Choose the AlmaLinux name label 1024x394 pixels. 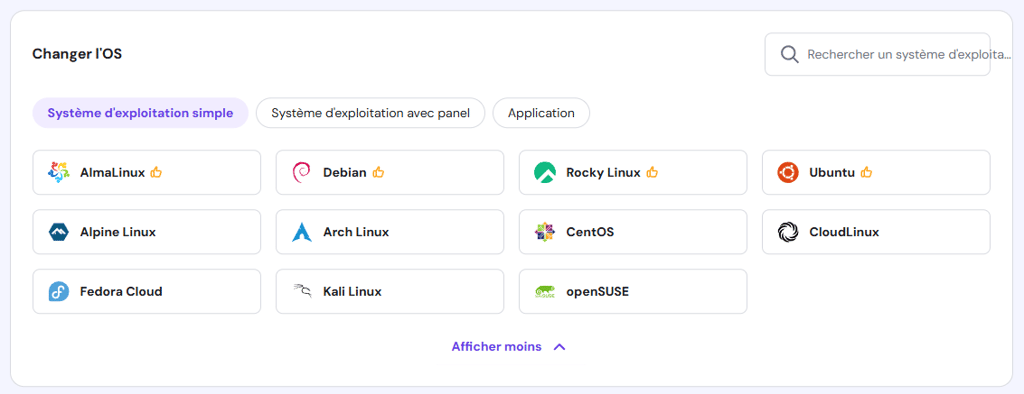(x=112, y=173)
